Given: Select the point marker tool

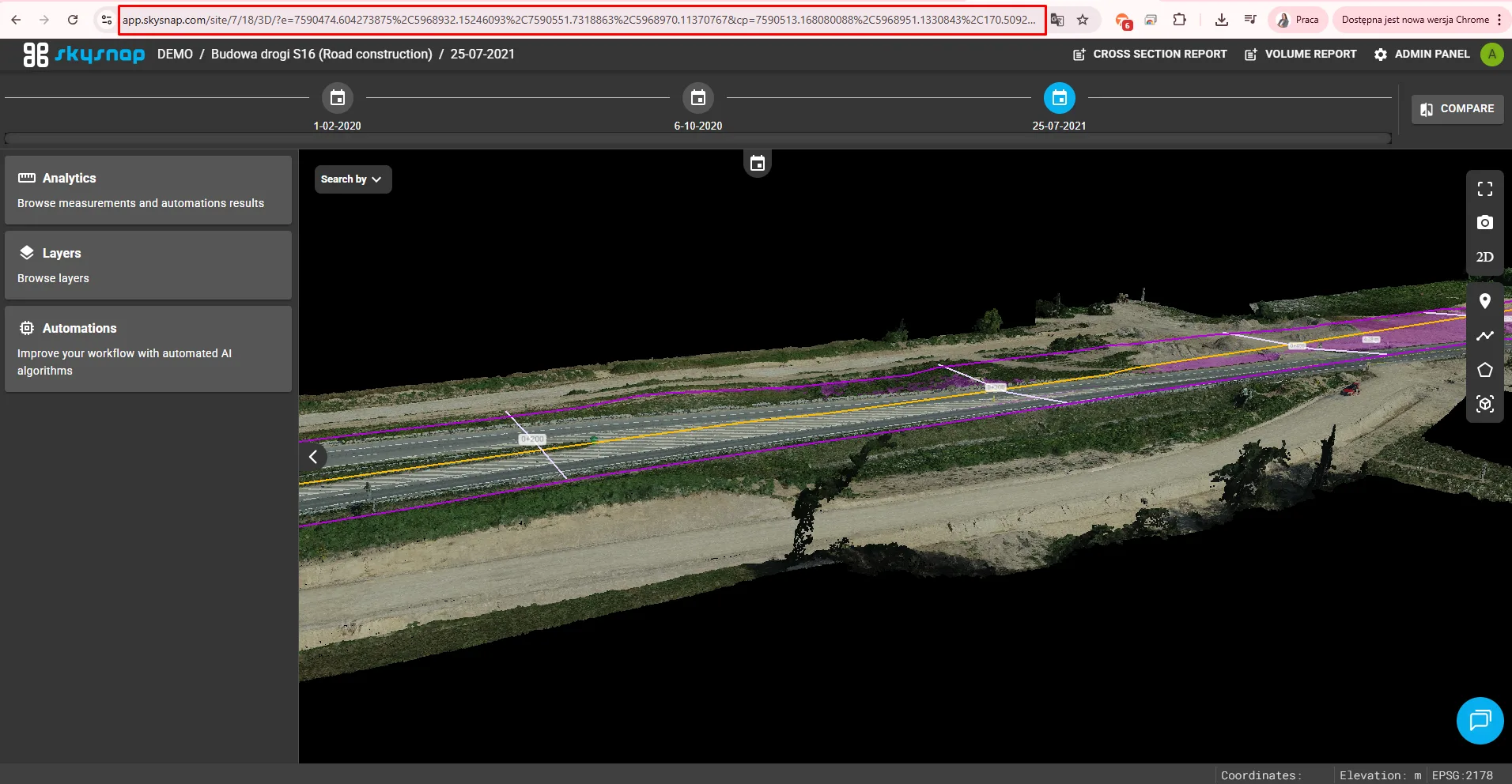Looking at the screenshot, I should coord(1484,301).
